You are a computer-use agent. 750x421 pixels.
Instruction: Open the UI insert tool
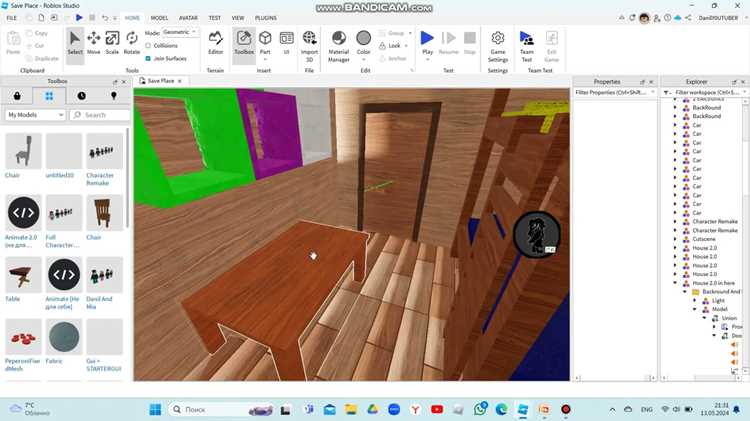(287, 42)
